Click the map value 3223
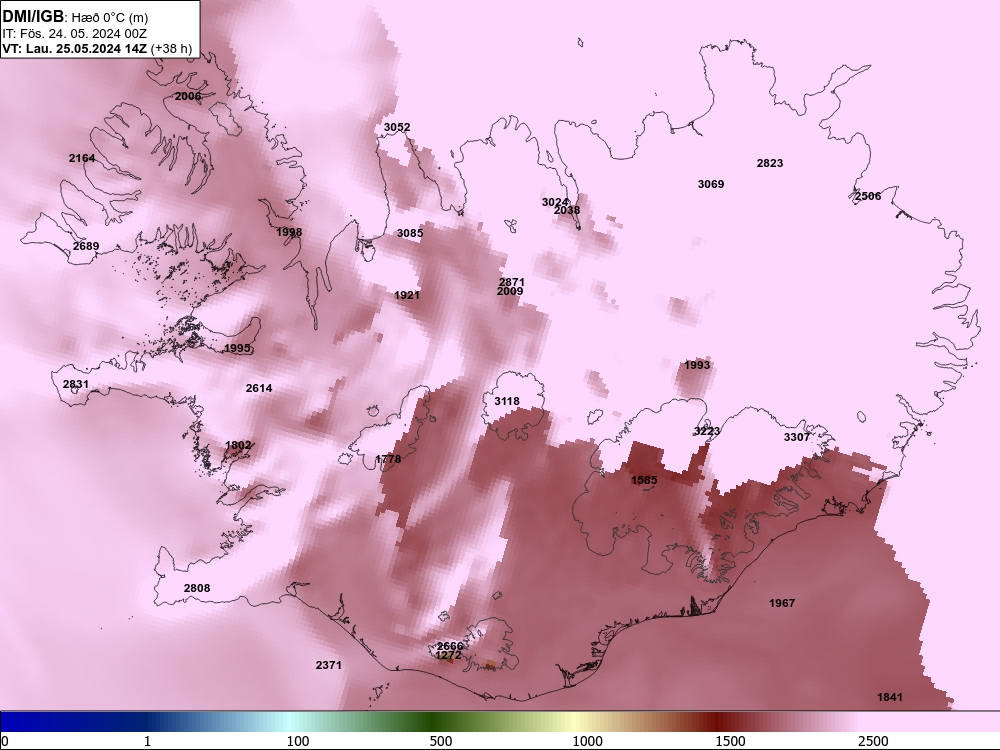 coord(707,432)
